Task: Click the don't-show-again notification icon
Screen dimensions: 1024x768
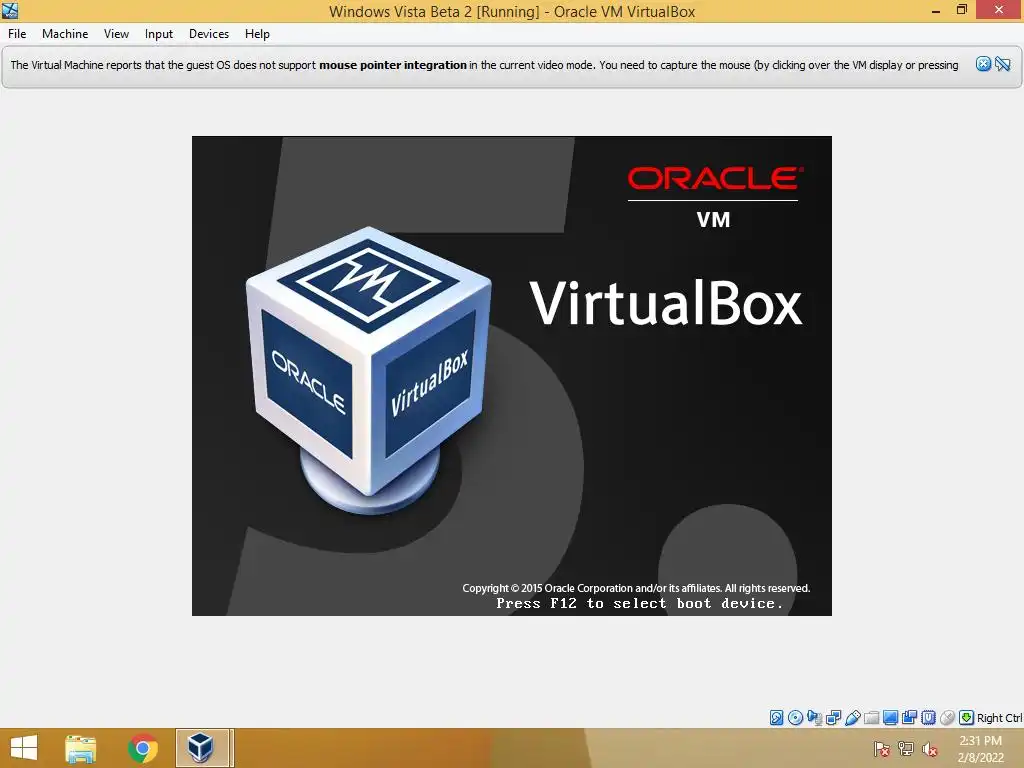Action: point(1003,64)
